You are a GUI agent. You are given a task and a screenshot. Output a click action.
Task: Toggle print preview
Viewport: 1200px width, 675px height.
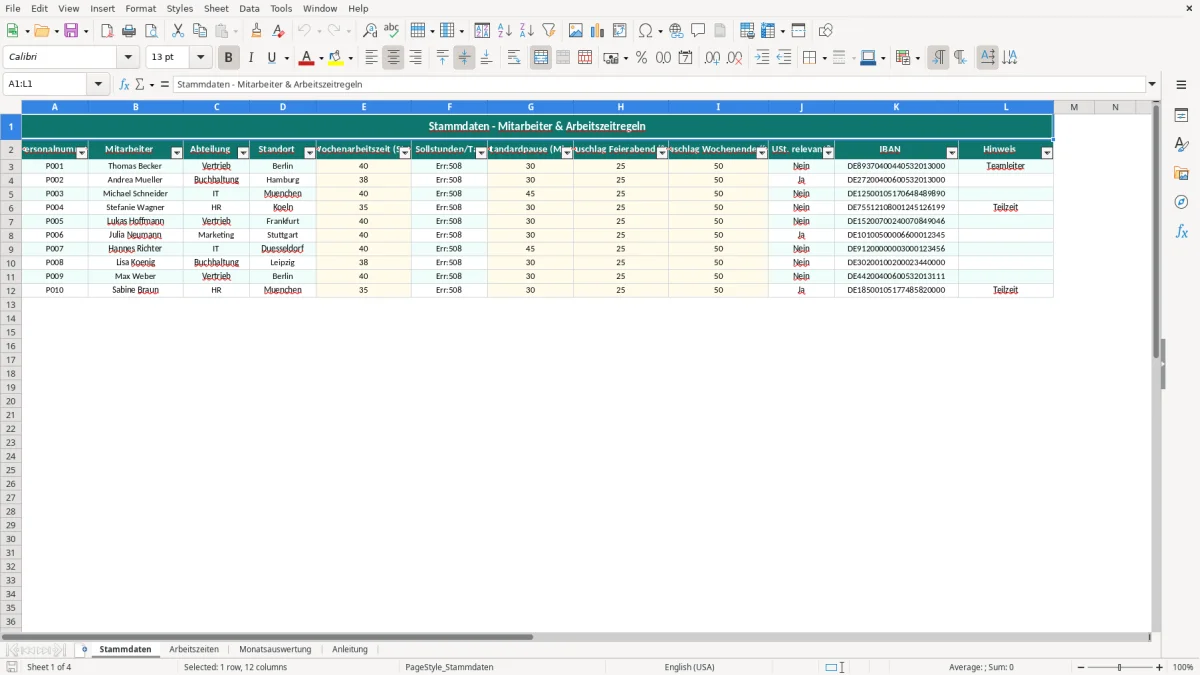[151, 31]
